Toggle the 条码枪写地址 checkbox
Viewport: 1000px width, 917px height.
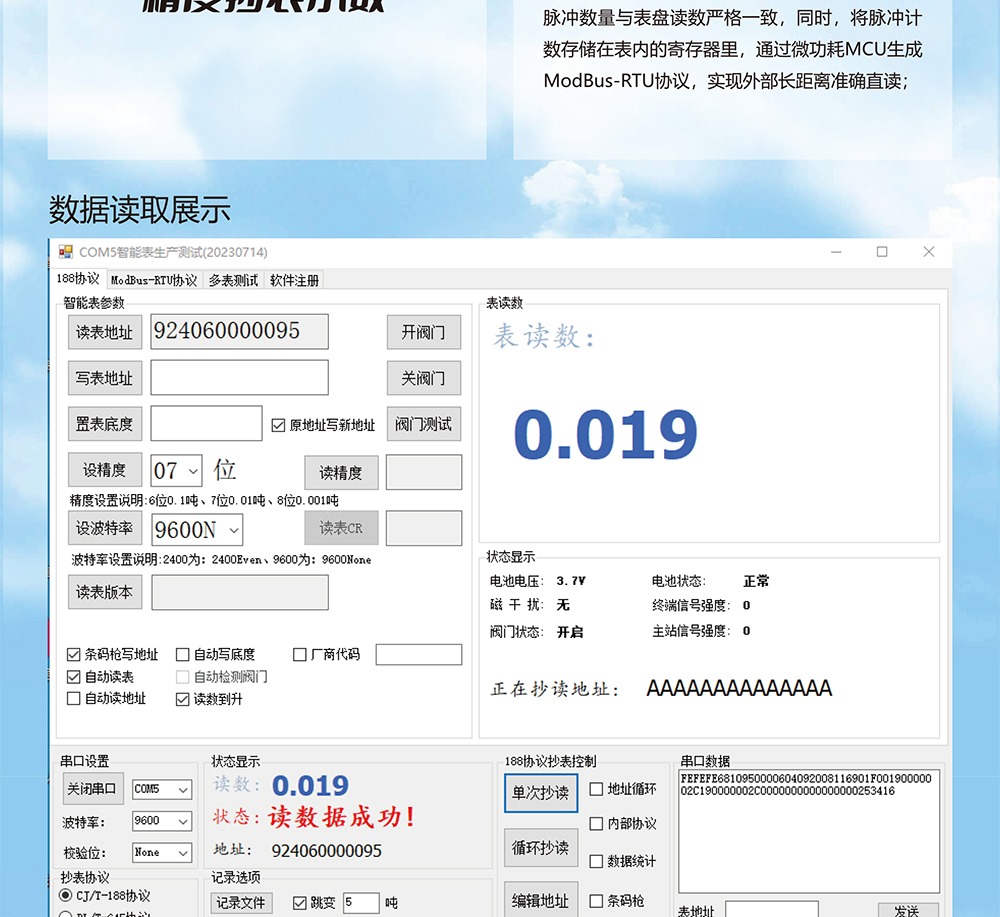click(73, 654)
